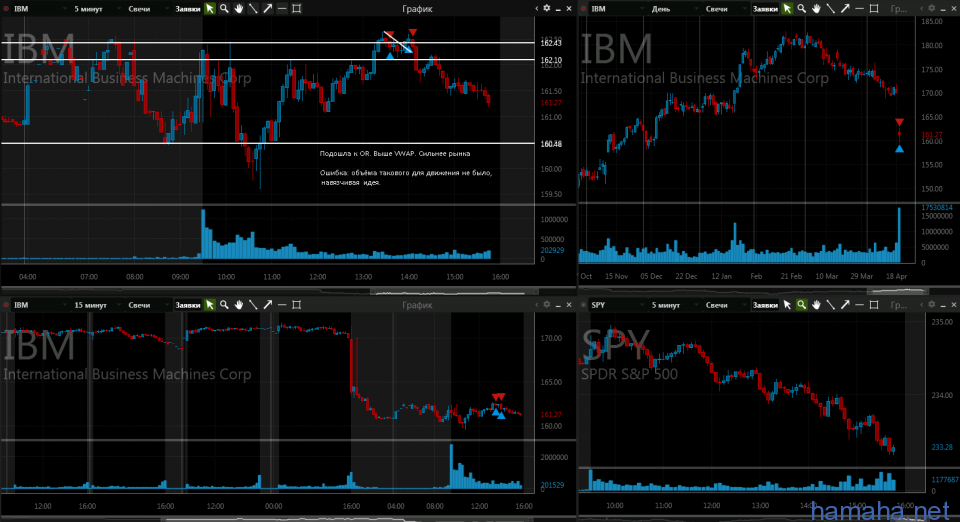Click the График title tab of IBM 5 минут chart
960x522 pixels.
pos(417,9)
